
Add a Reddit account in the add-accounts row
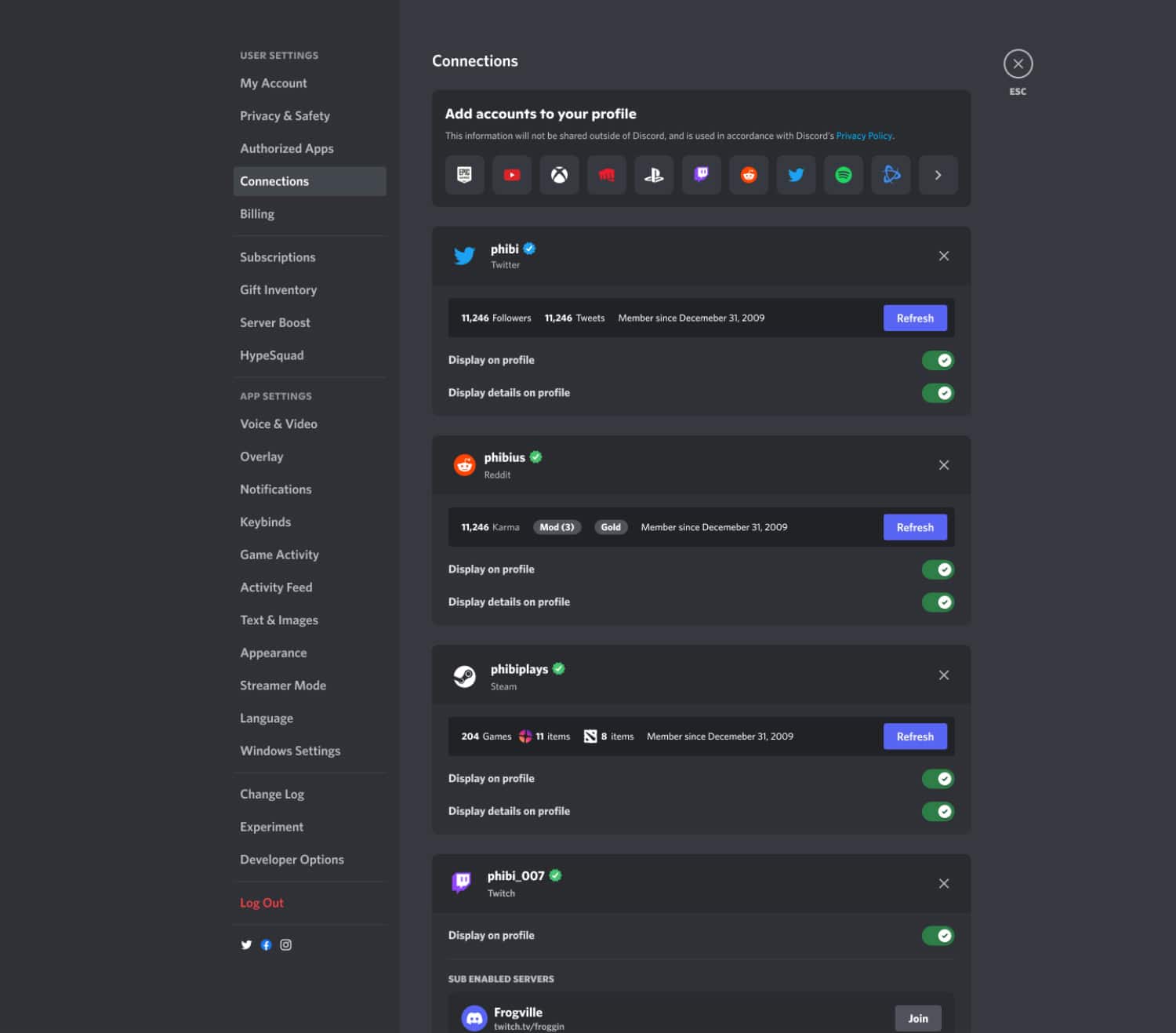click(x=749, y=175)
